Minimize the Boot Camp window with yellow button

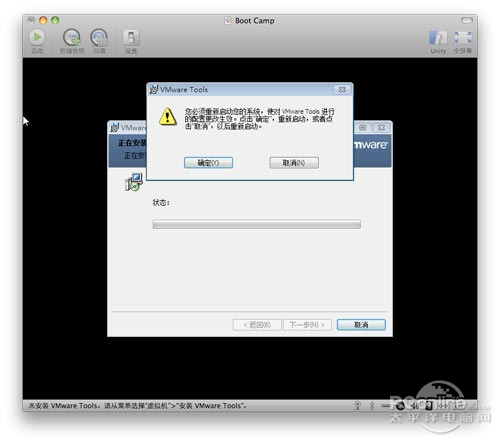pyautogui.click(x=43, y=20)
